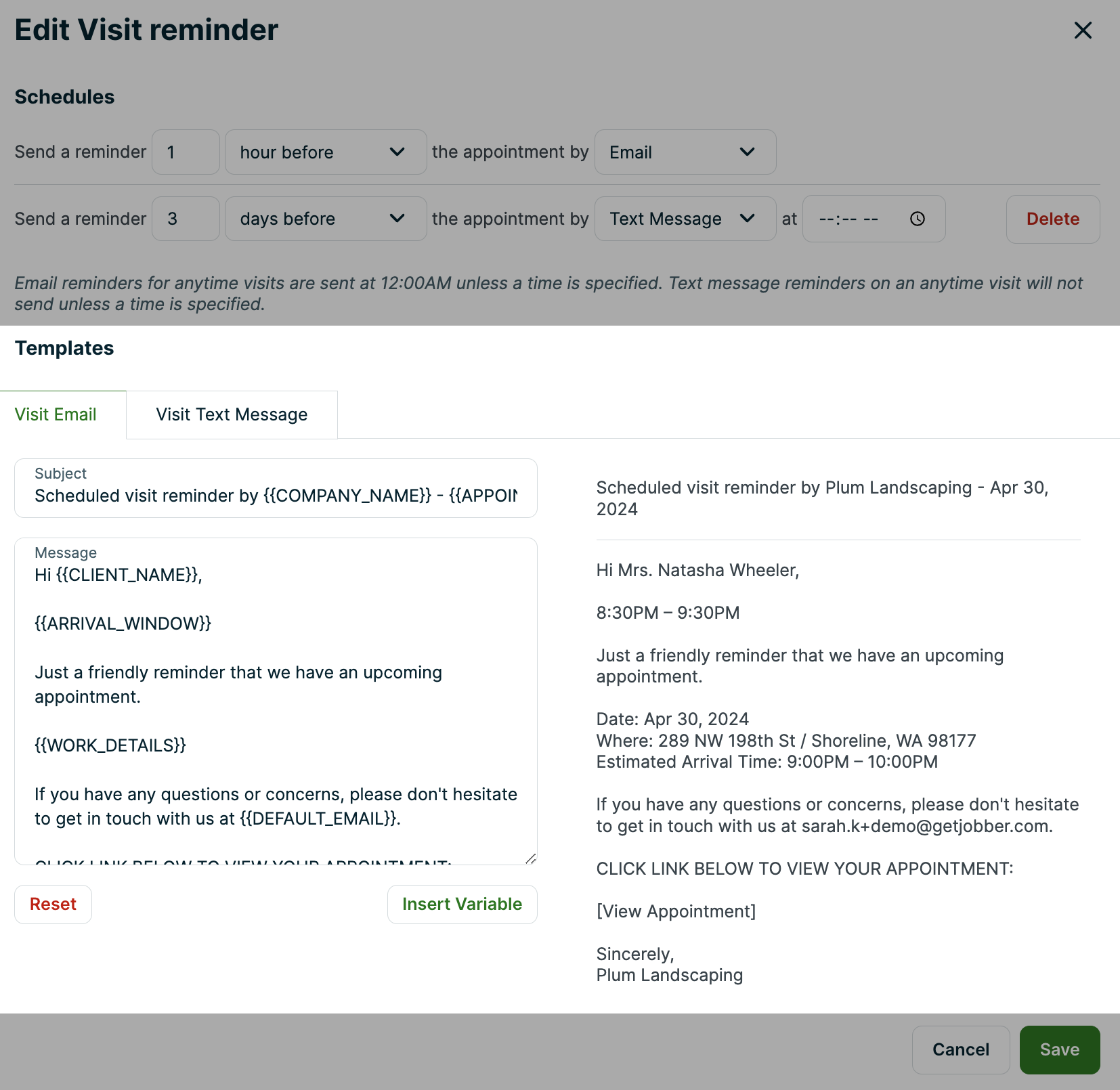1120x1090 pixels.
Task: Cancel editing the visit reminder
Action: tap(960, 1049)
